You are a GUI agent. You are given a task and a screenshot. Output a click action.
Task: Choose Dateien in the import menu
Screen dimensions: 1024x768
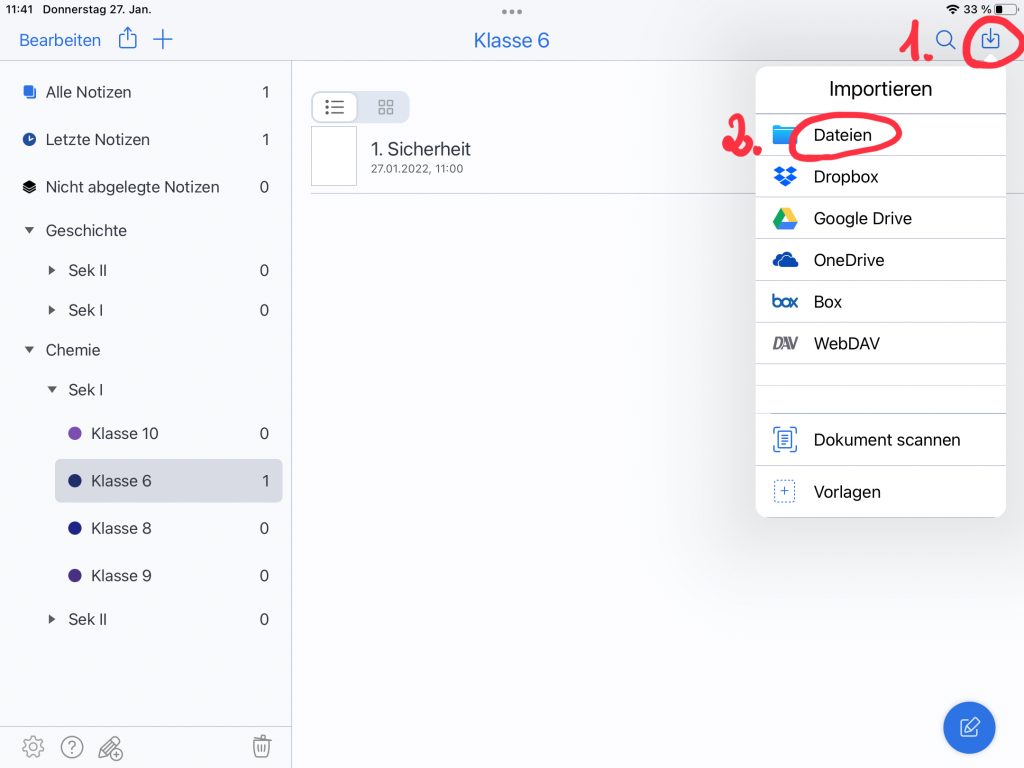pyautogui.click(x=843, y=135)
